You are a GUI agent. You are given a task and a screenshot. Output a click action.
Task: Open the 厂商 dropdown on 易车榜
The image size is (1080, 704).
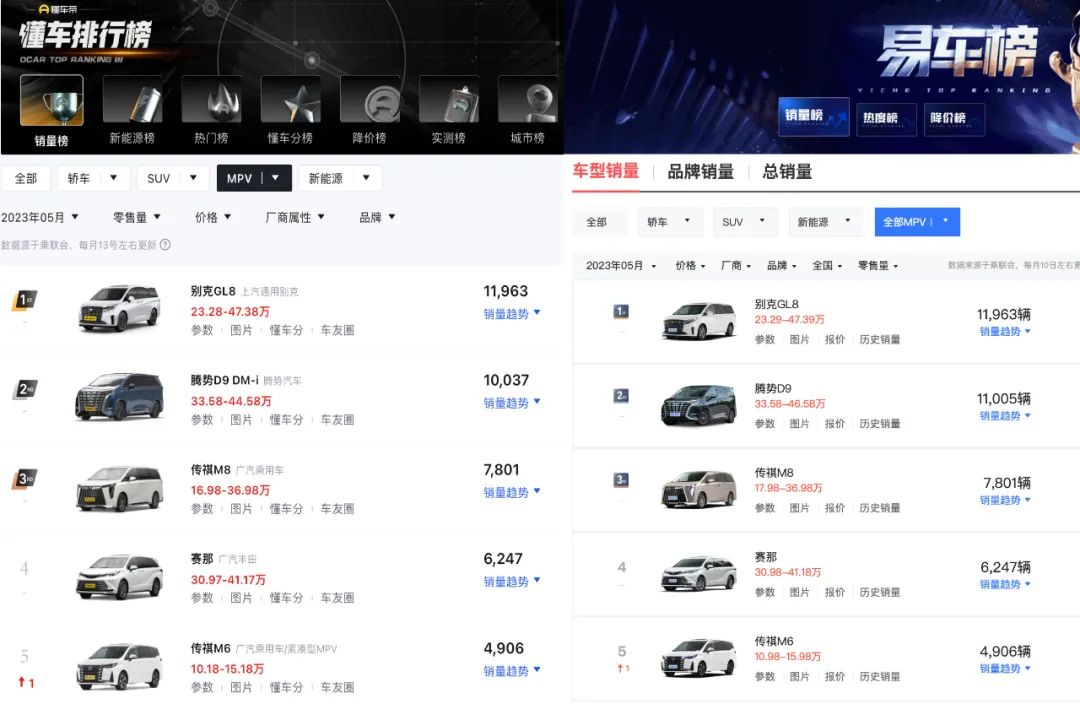[736, 266]
